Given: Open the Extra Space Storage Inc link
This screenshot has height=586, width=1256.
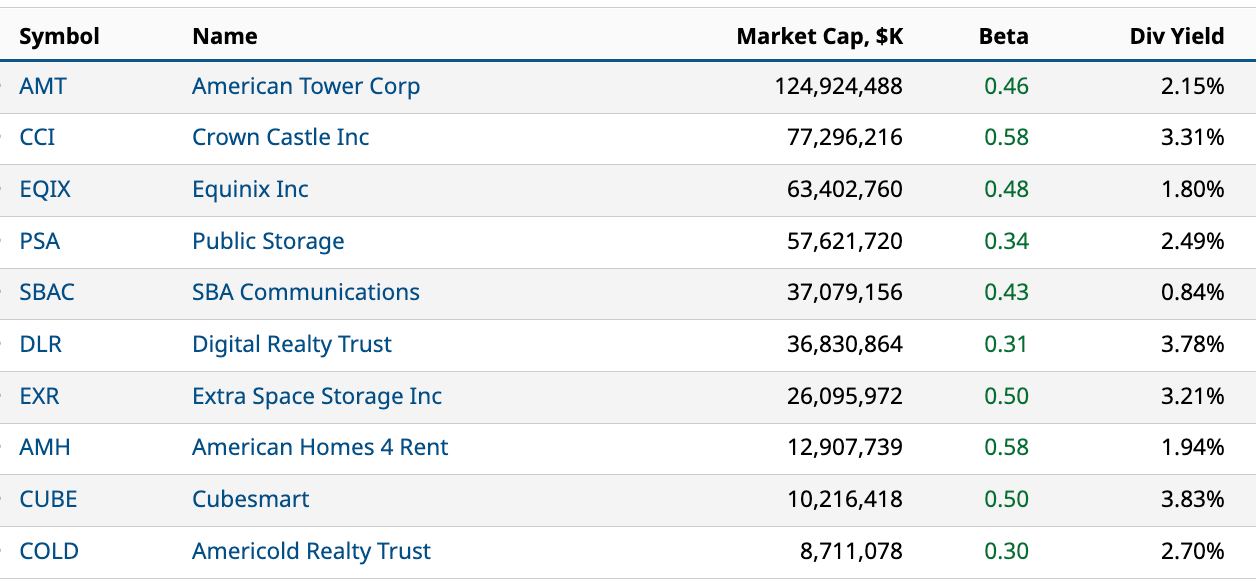Looking at the screenshot, I should (317, 396).
